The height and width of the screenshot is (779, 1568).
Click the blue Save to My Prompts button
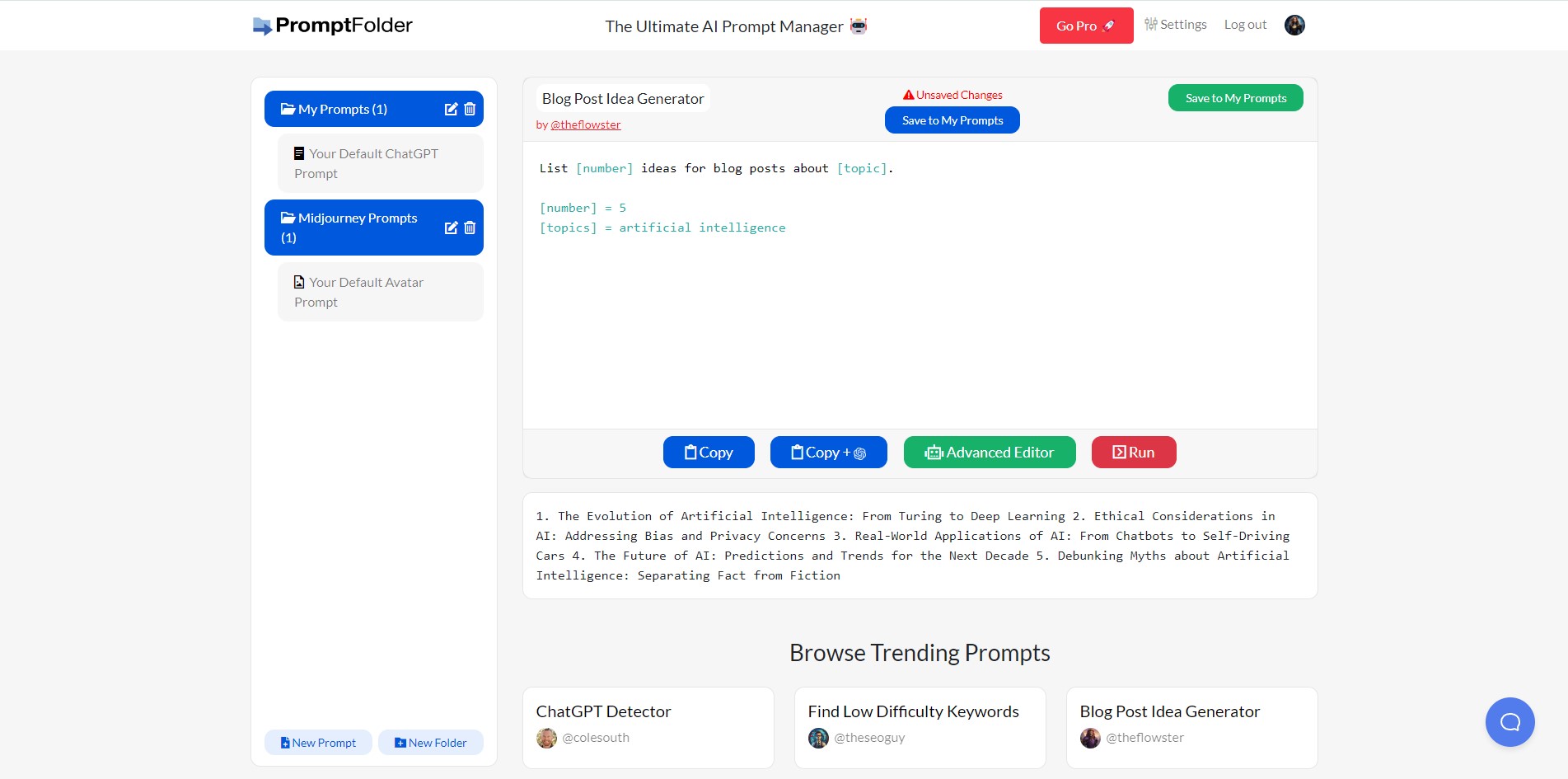pos(953,120)
